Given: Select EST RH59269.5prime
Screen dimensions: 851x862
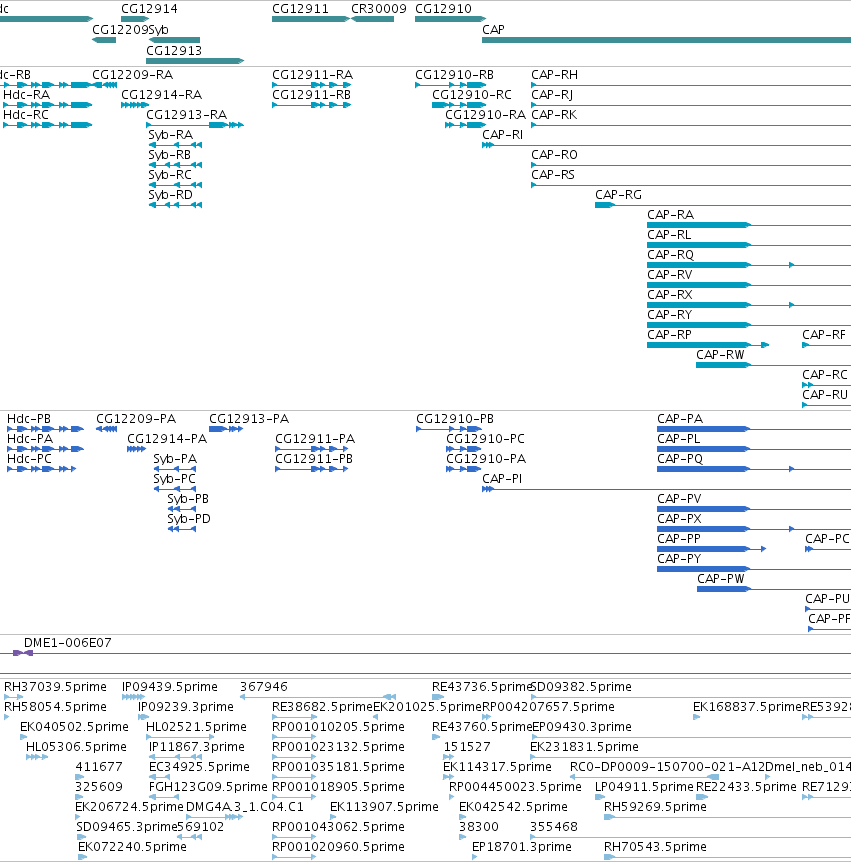Looking at the screenshot, I should coord(727,817).
